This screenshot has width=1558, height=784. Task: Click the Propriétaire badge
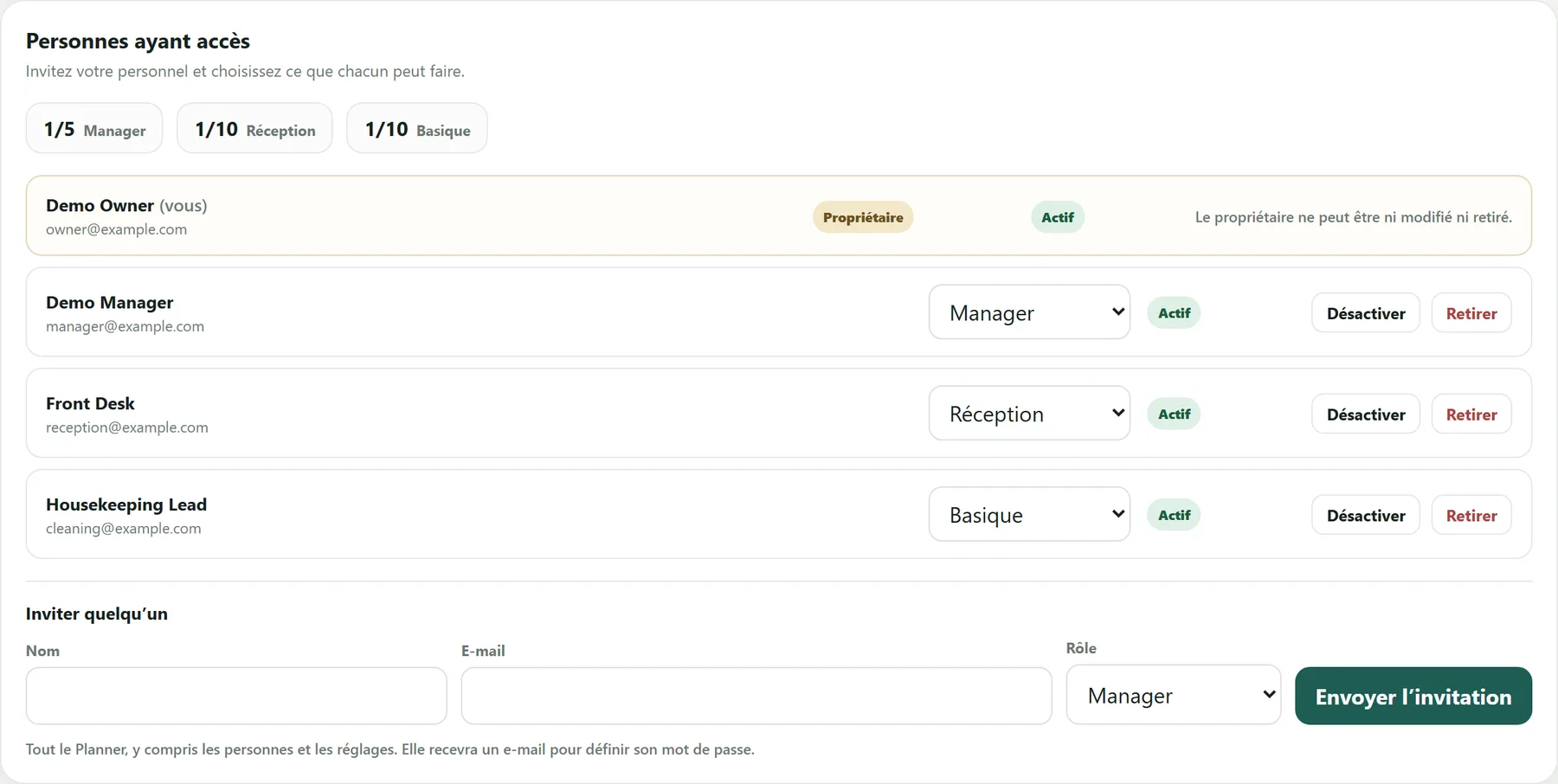(863, 217)
